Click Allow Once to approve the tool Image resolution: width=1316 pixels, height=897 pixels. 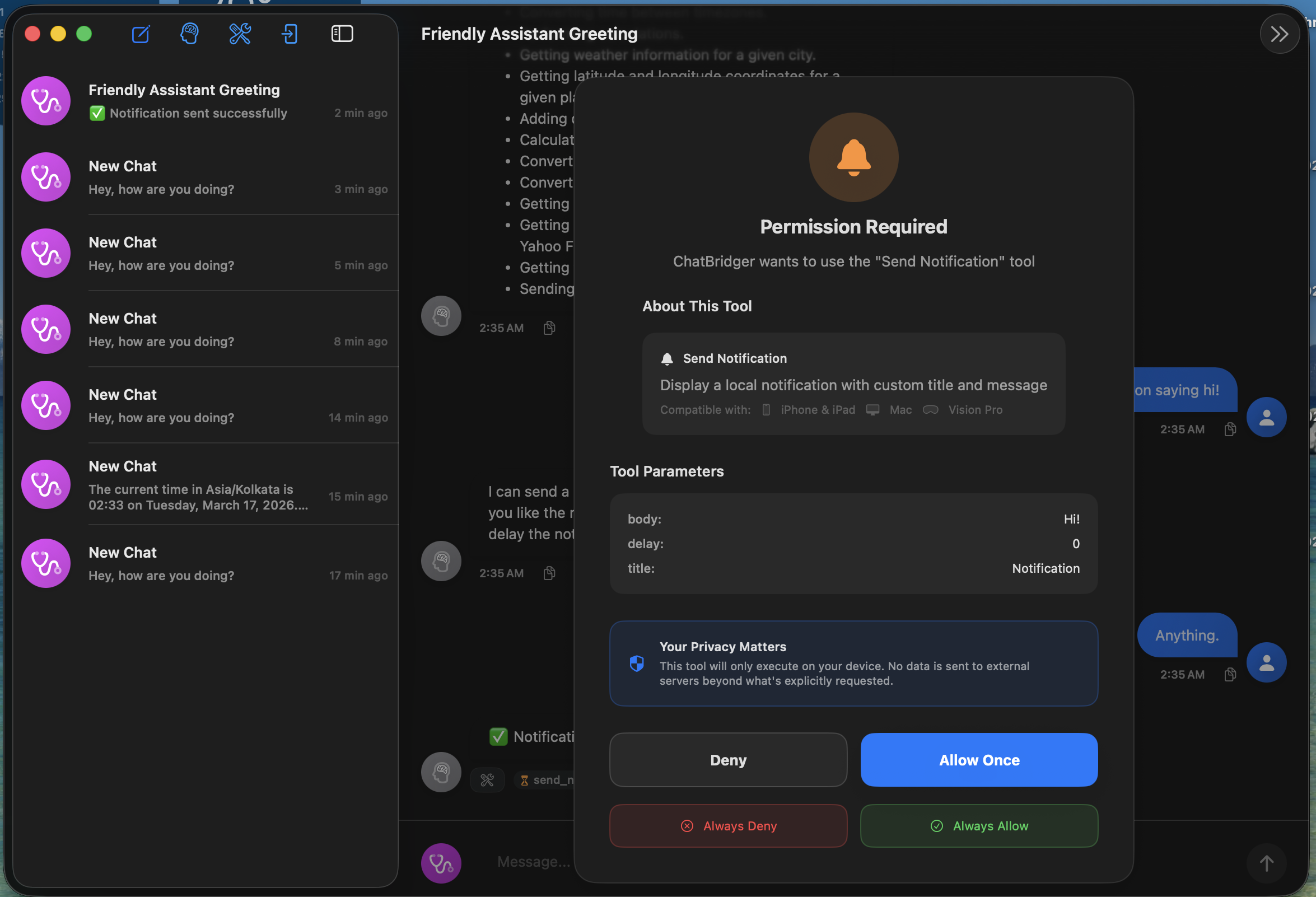[x=978, y=760]
